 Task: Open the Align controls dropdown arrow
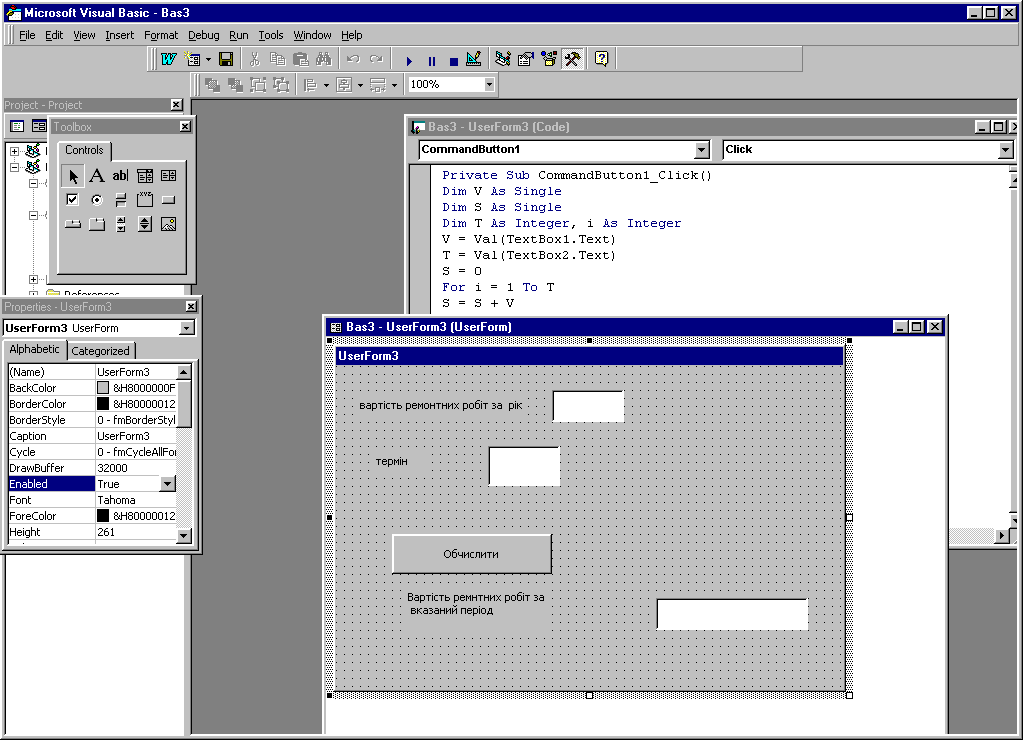point(326,85)
